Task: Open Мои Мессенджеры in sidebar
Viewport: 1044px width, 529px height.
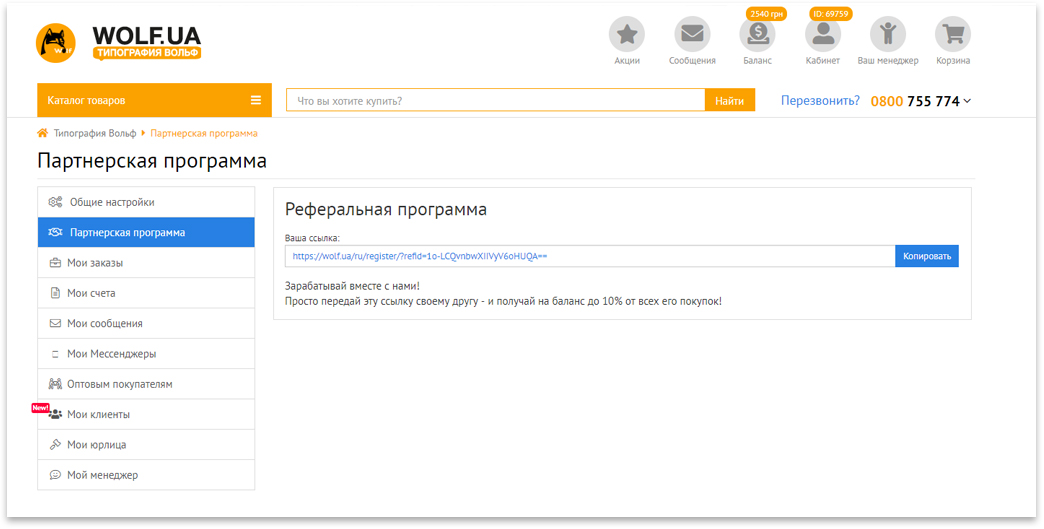Action: 146,354
